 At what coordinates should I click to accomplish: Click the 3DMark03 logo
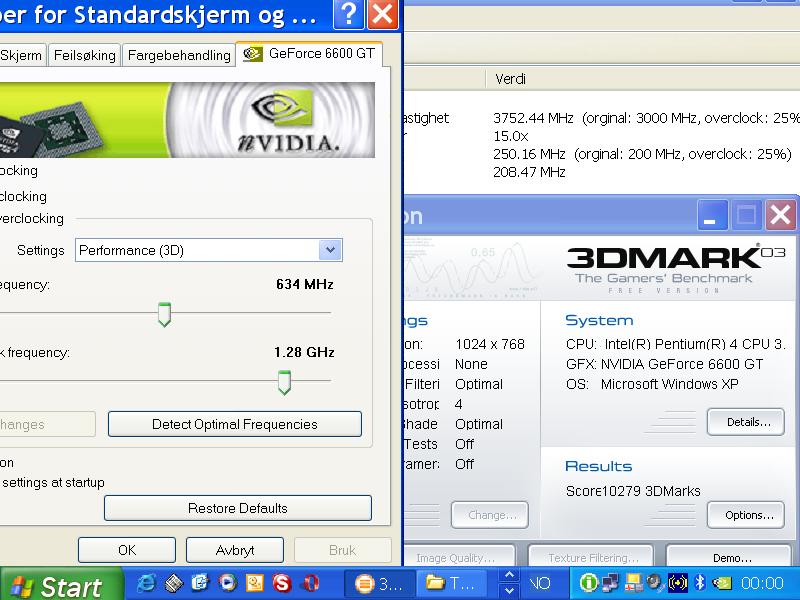pyautogui.click(x=676, y=269)
